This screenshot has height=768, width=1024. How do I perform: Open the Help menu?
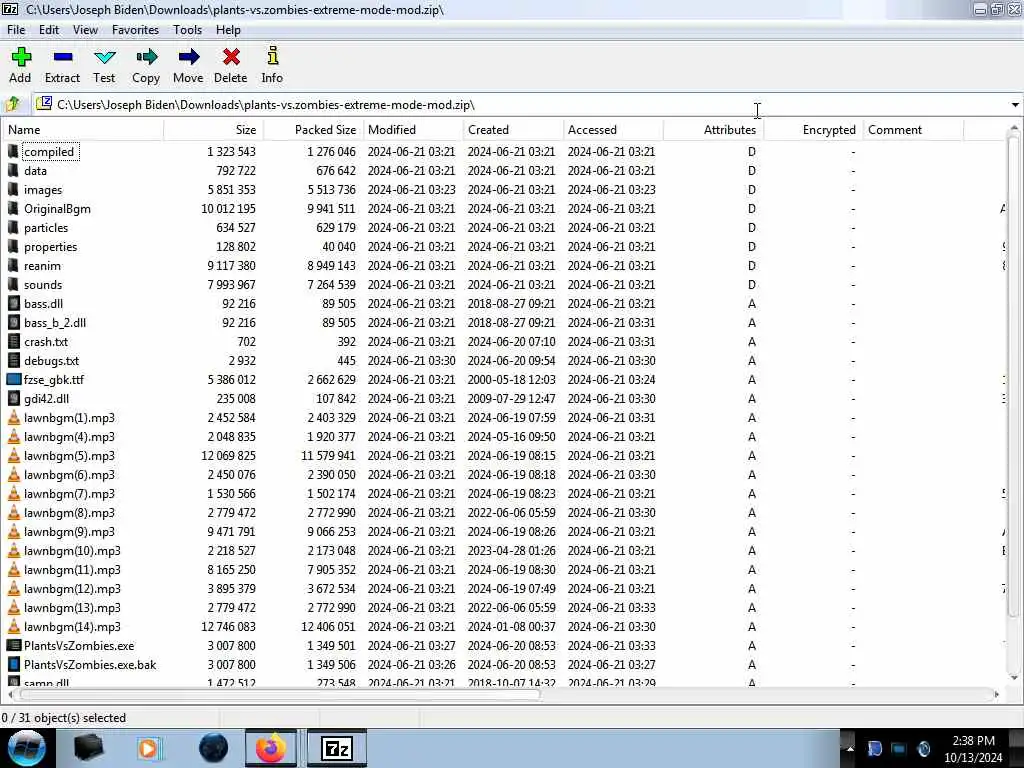[x=228, y=30]
